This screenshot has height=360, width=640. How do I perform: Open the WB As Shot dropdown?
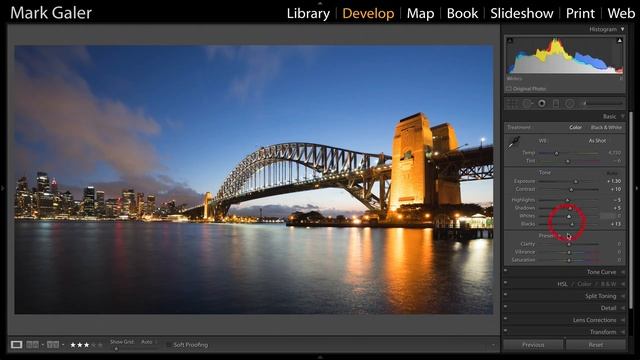598,140
